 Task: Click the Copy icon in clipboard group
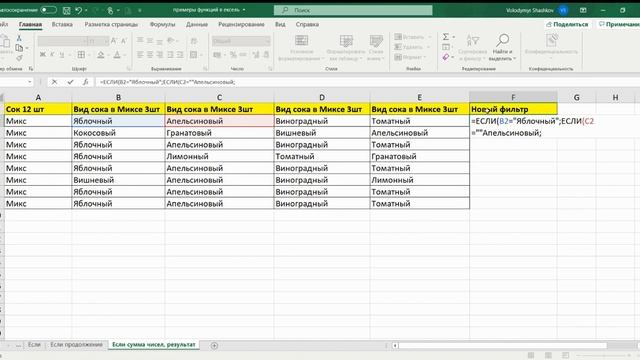tap(19, 48)
